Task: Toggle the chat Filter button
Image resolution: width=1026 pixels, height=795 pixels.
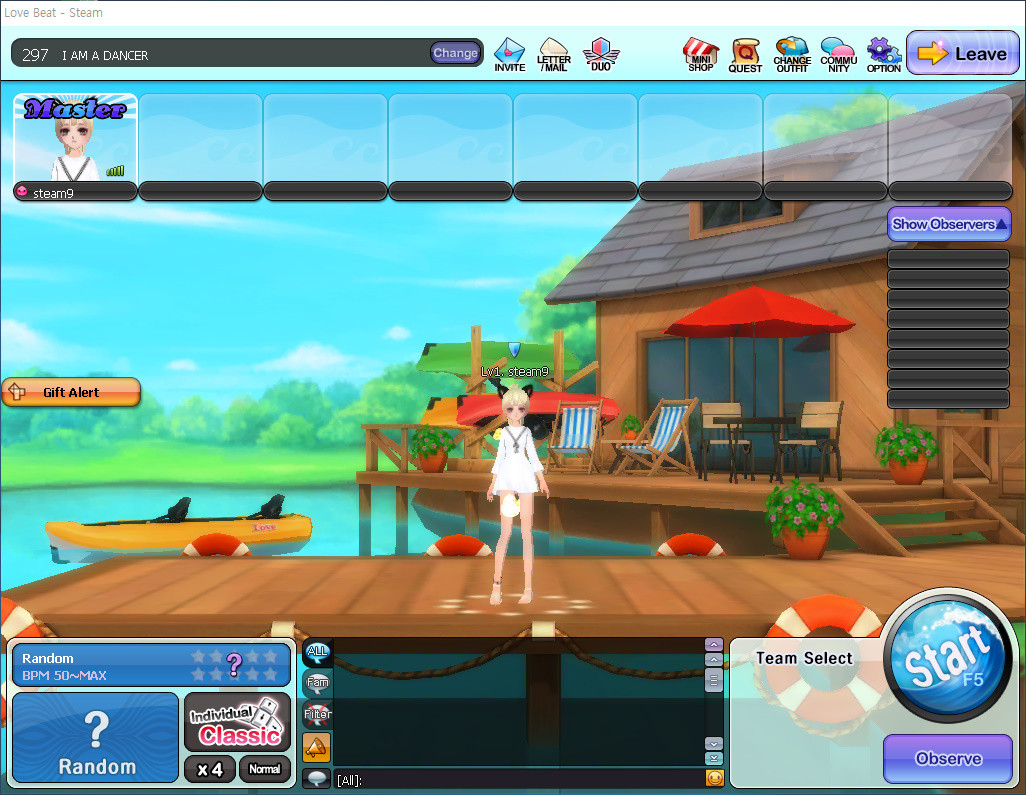Action: tap(317, 714)
